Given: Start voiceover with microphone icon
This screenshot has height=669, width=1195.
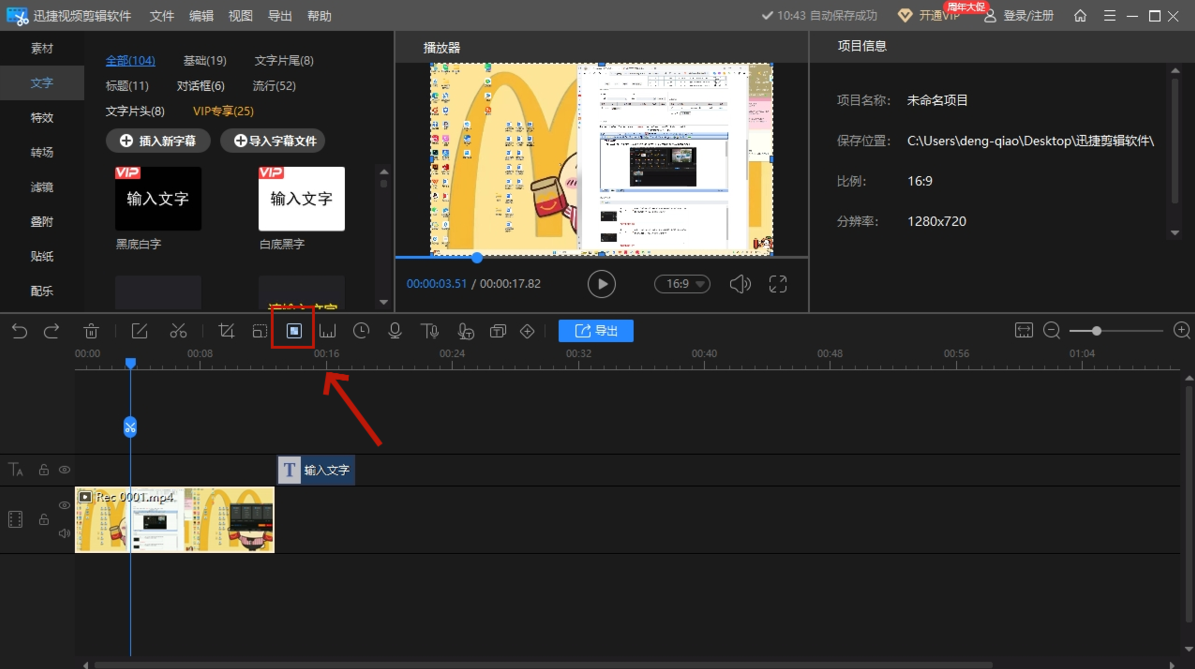Looking at the screenshot, I should coord(395,331).
